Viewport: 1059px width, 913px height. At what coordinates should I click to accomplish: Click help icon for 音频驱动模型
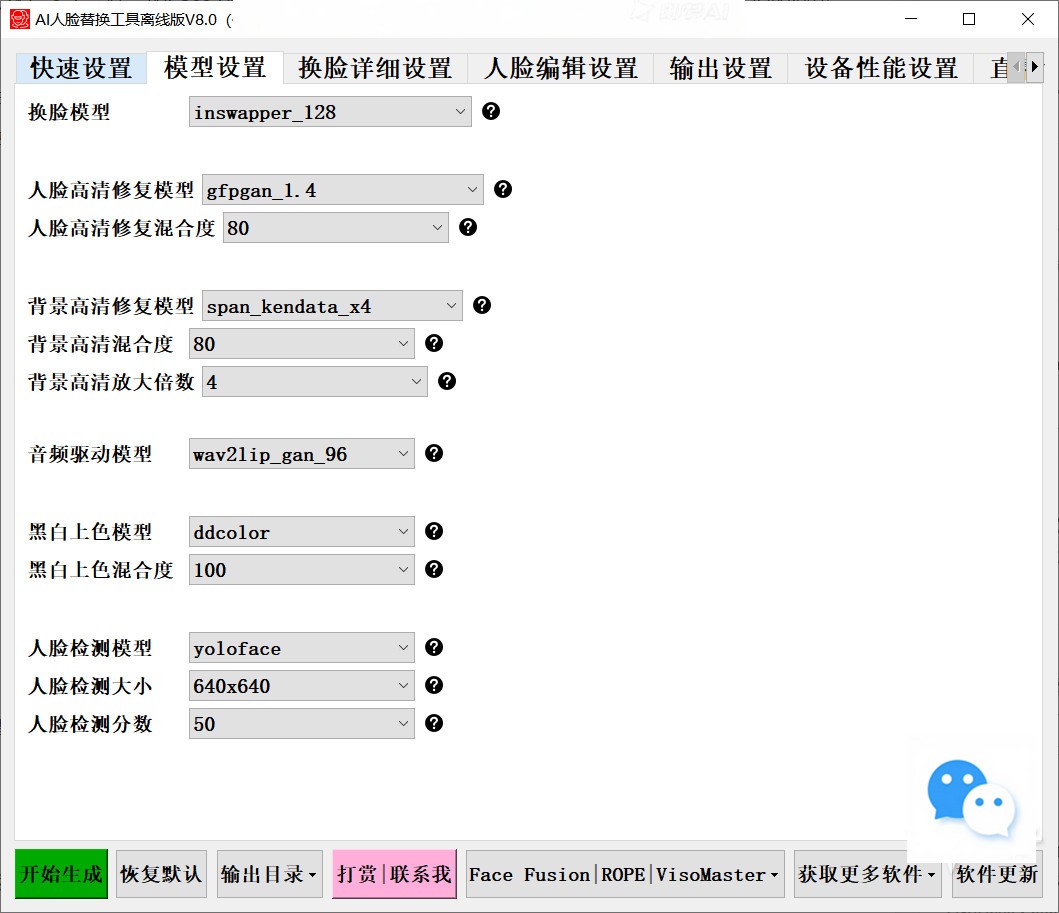(434, 453)
